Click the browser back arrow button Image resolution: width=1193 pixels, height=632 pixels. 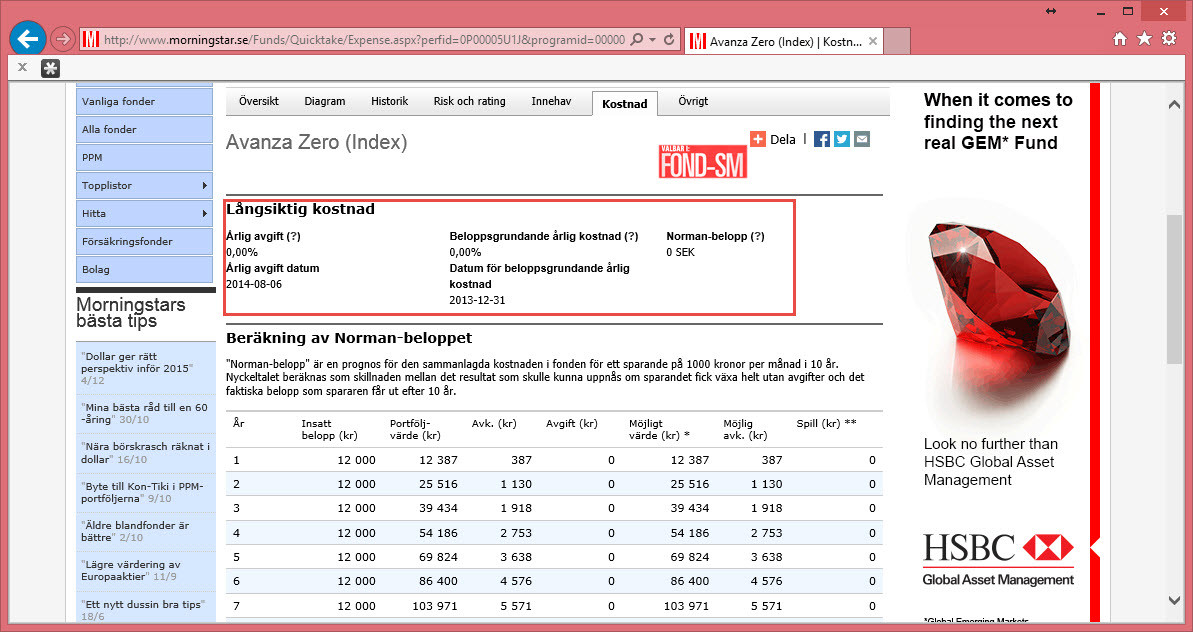[x=27, y=39]
